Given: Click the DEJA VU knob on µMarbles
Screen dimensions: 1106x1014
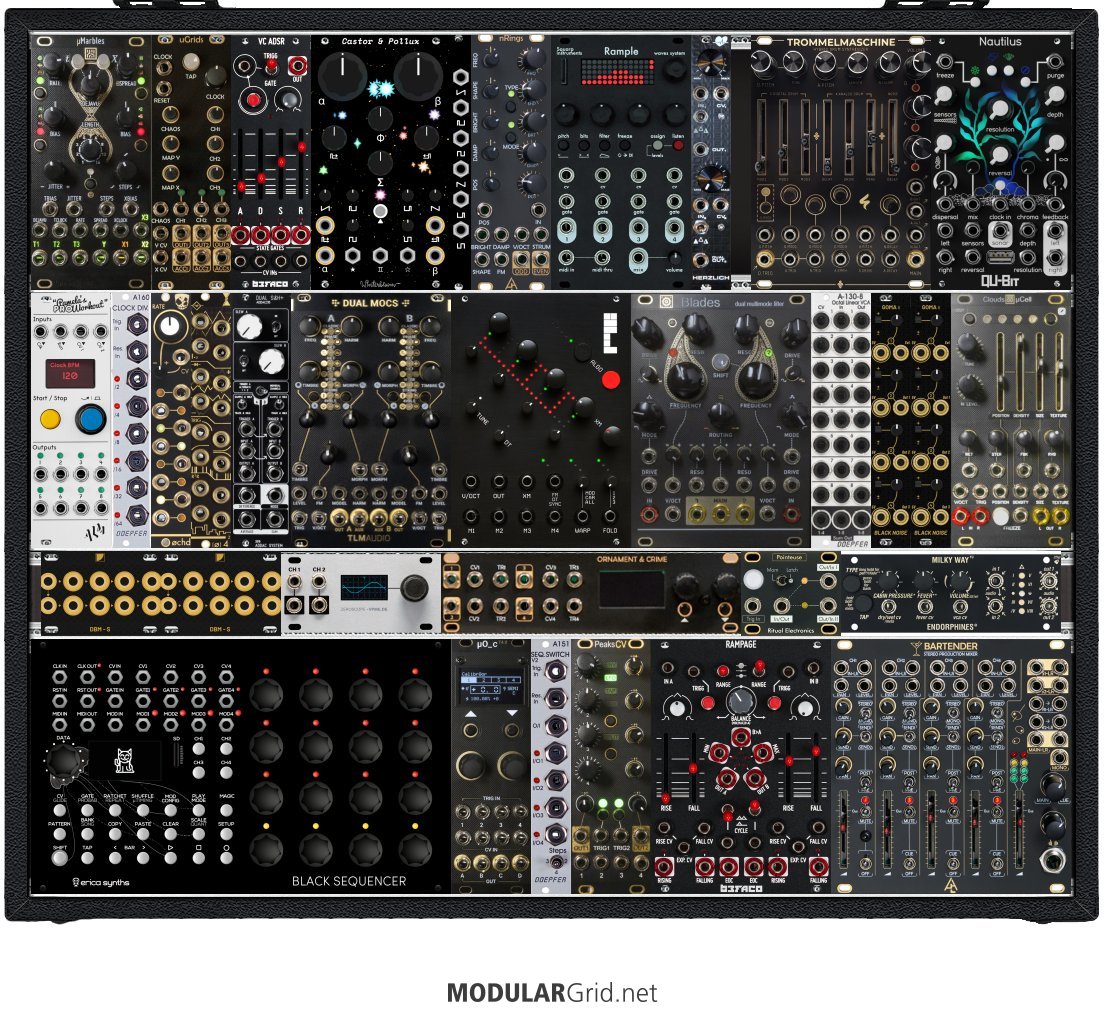Looking at the screenshot, I should 90,85.
